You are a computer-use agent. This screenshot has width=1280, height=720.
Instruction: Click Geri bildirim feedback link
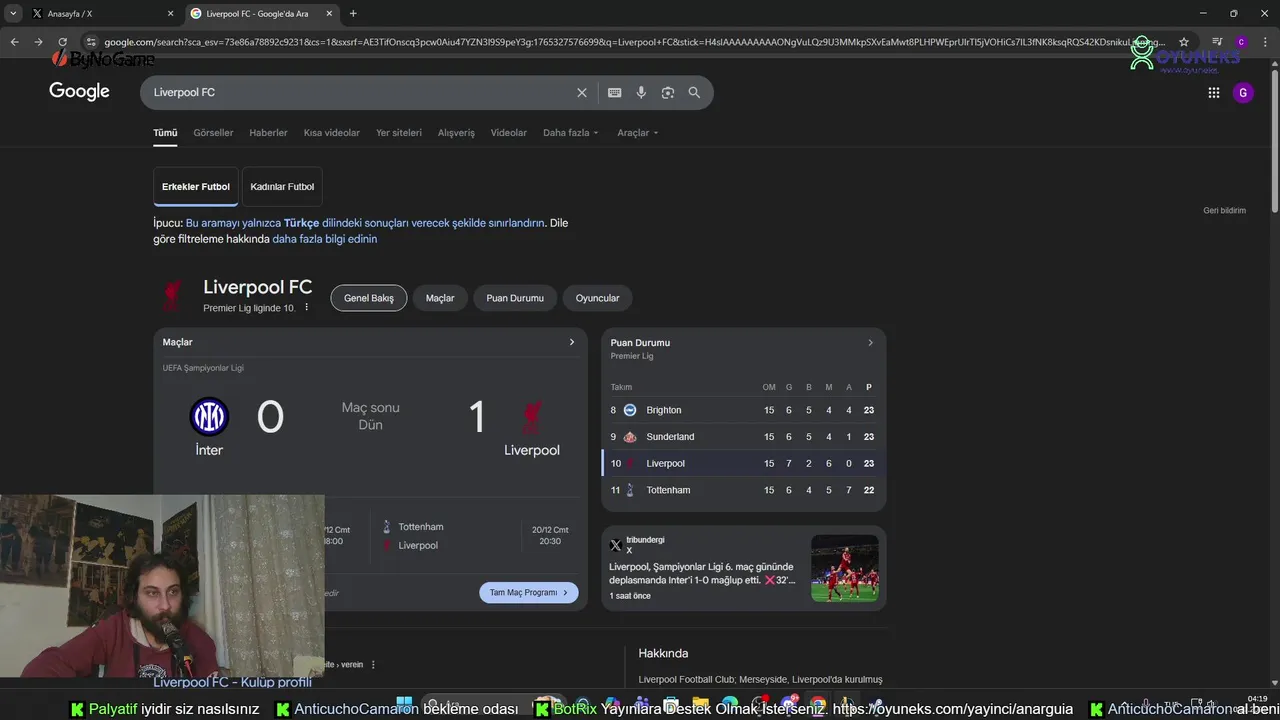(1225, 210)
